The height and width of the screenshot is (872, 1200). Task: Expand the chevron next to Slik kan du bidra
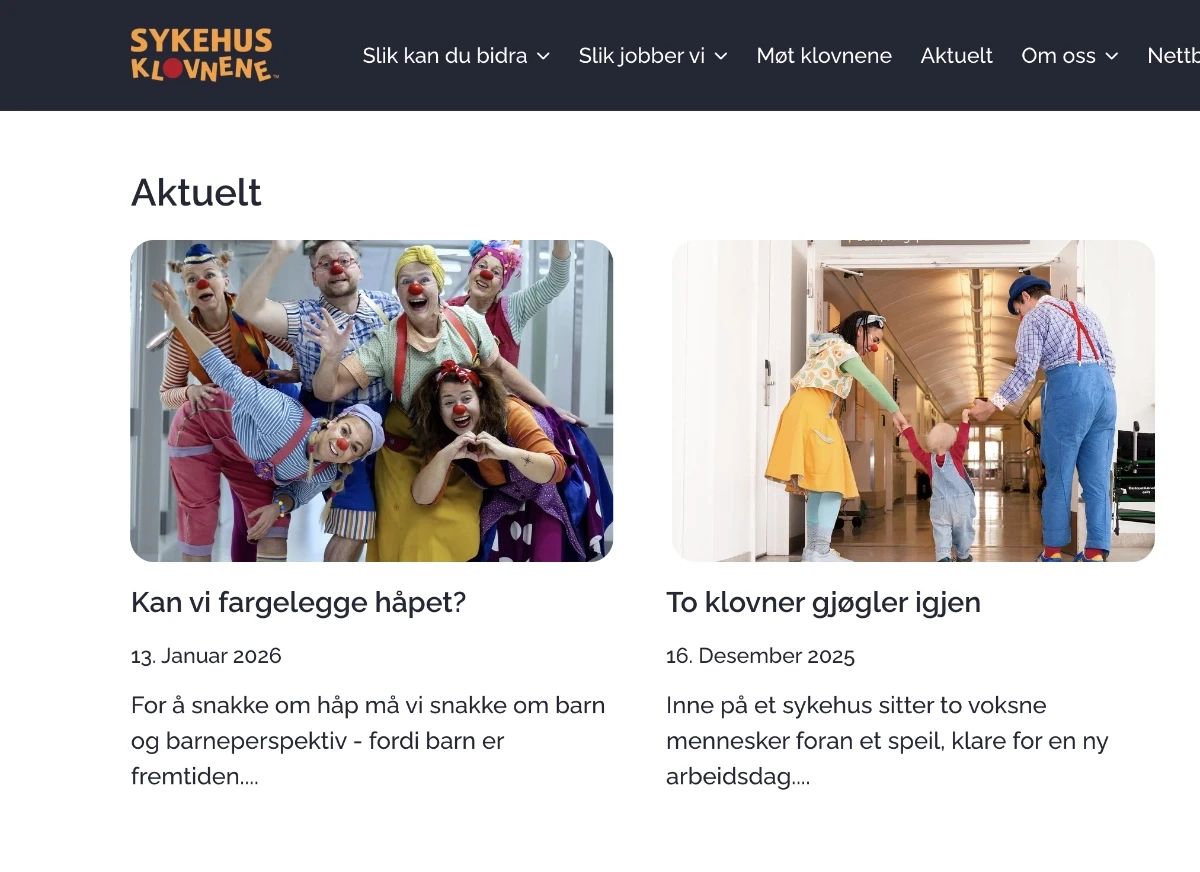click(543, 56)
